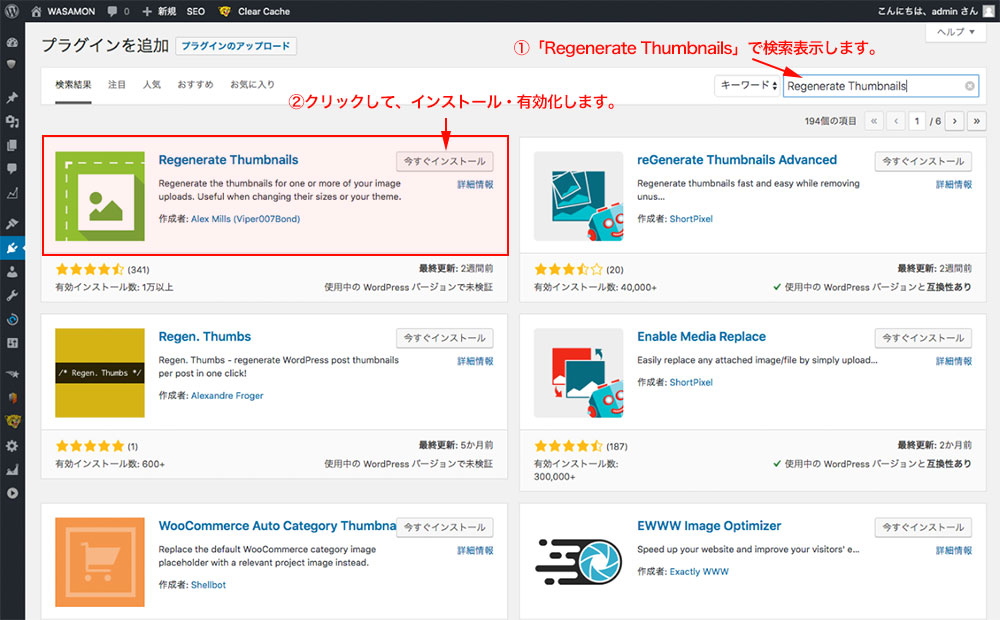Click Regen. Thumbs plugin thumbnail
The image size is (1000, 620).
(100, 373)
